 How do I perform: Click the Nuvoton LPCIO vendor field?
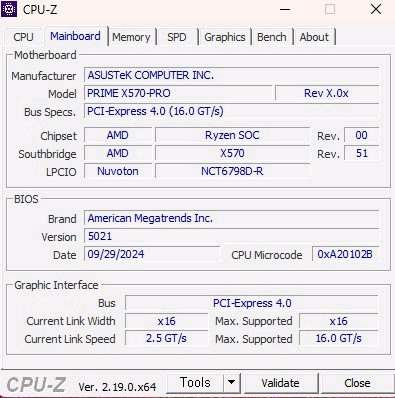click(x=118, y=171)
